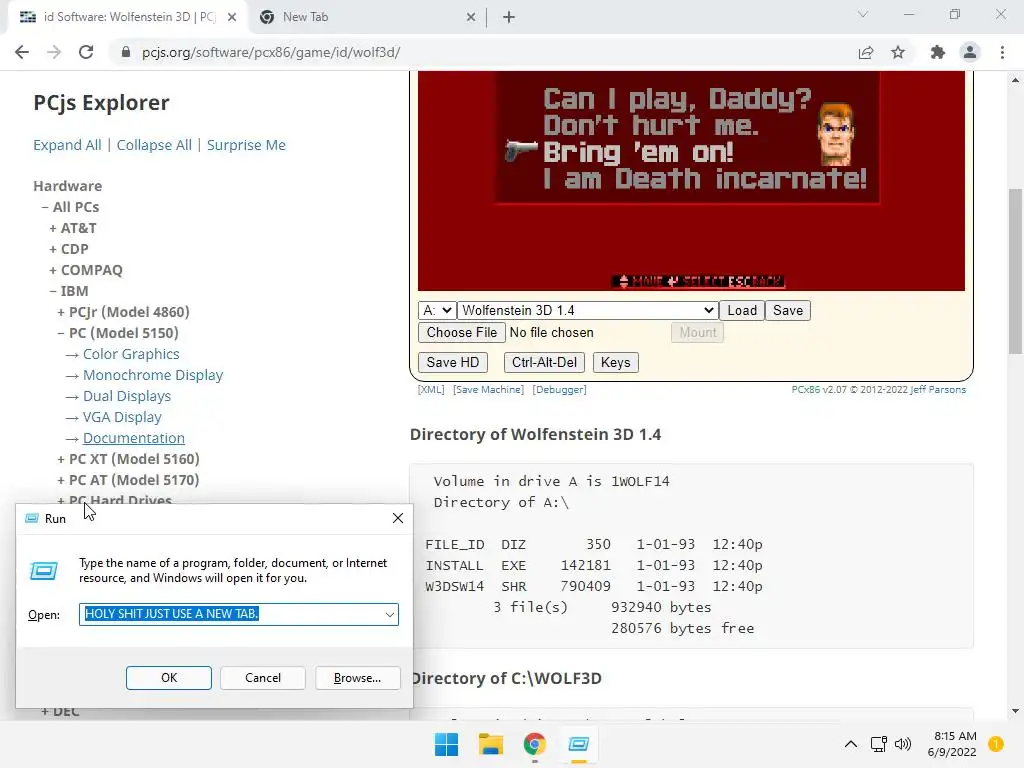
Task: Click the Collapse All link
Action: tap(154, 145)
